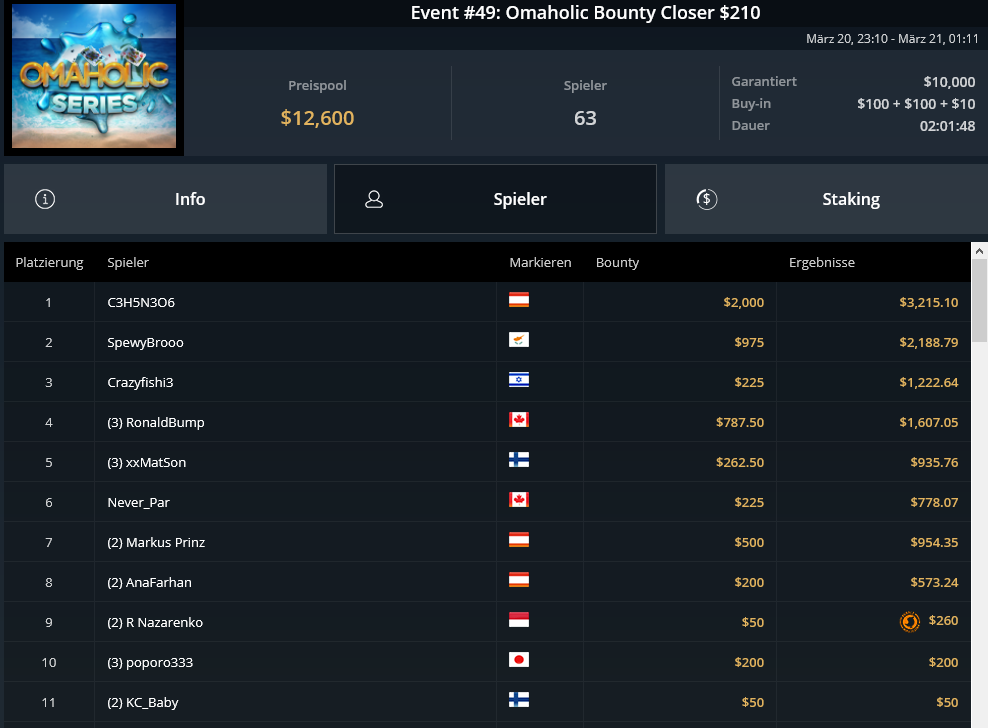Viewport: 988px width, 728px height.
Task: Click the $500 bounty value
Action: pyautogui.click(x=749, y=543)
